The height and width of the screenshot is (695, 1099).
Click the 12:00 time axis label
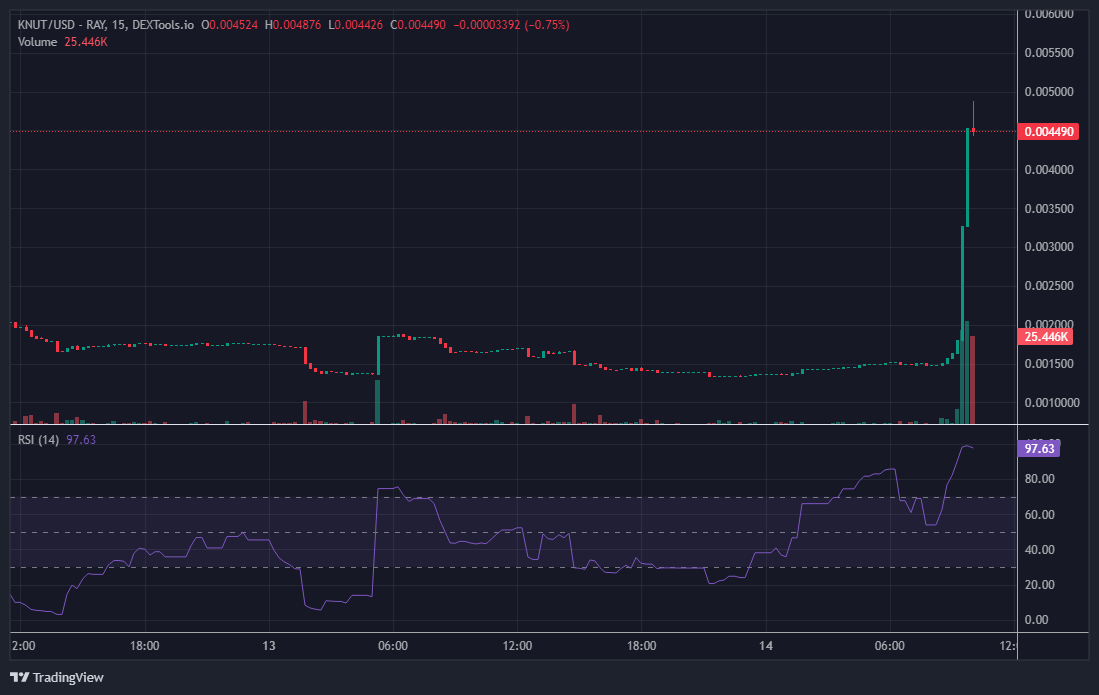point(517,646)
